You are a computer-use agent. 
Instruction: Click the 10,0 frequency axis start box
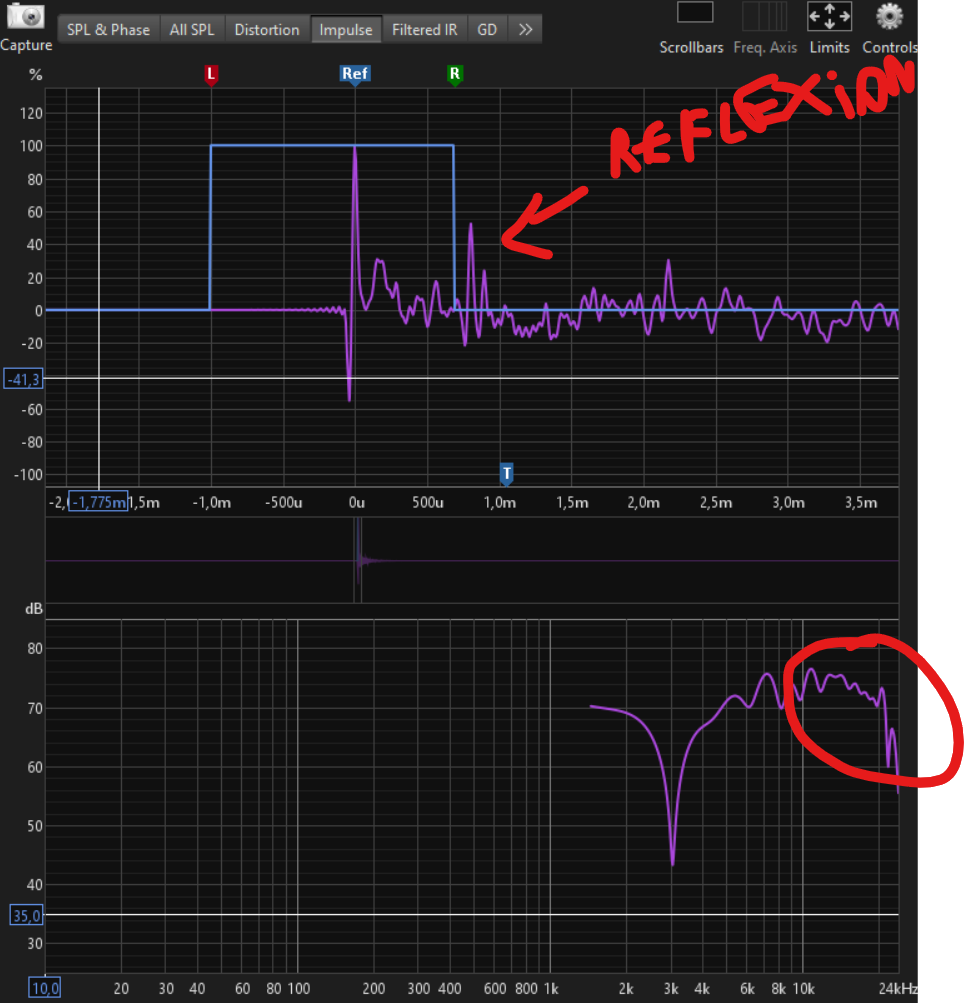point(45,988)
